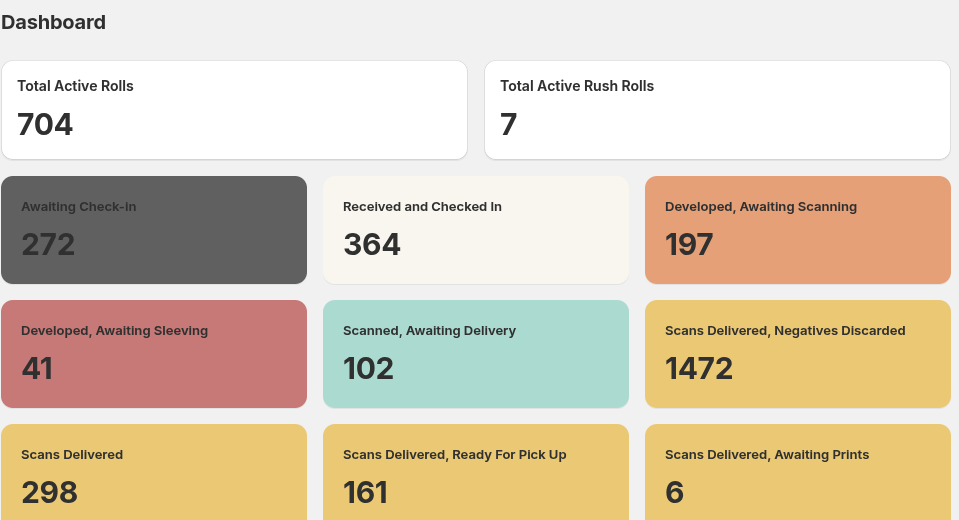Open the Received and Checked In card

[x=476, y=230]
